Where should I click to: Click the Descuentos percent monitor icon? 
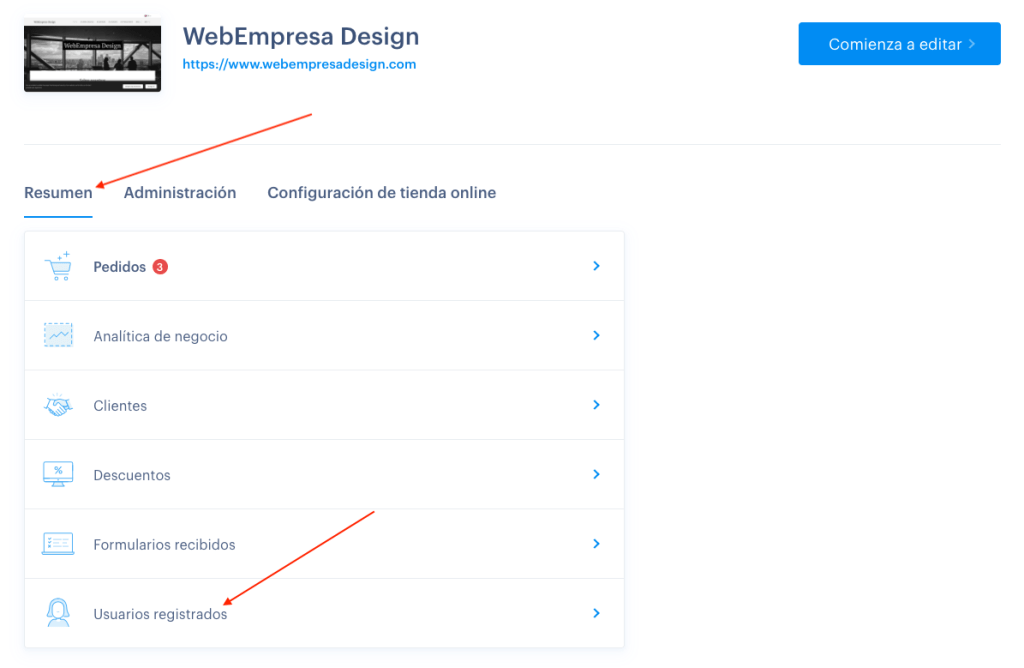(x=58, y=474)
